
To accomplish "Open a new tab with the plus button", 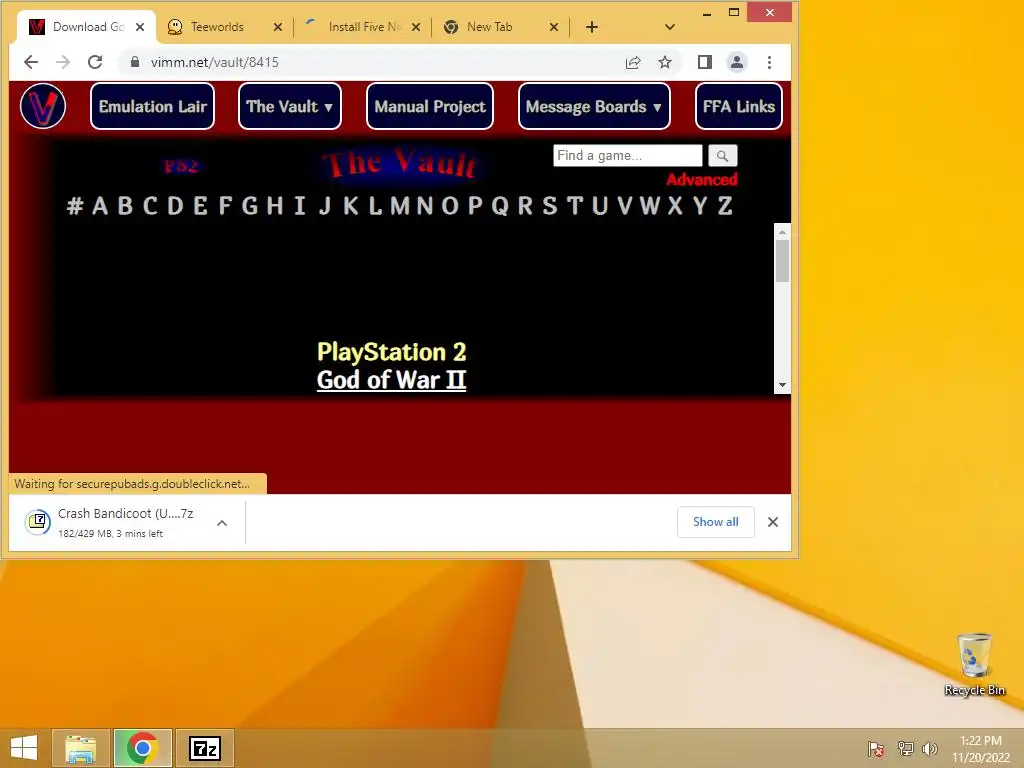I will tap(592, 27).
